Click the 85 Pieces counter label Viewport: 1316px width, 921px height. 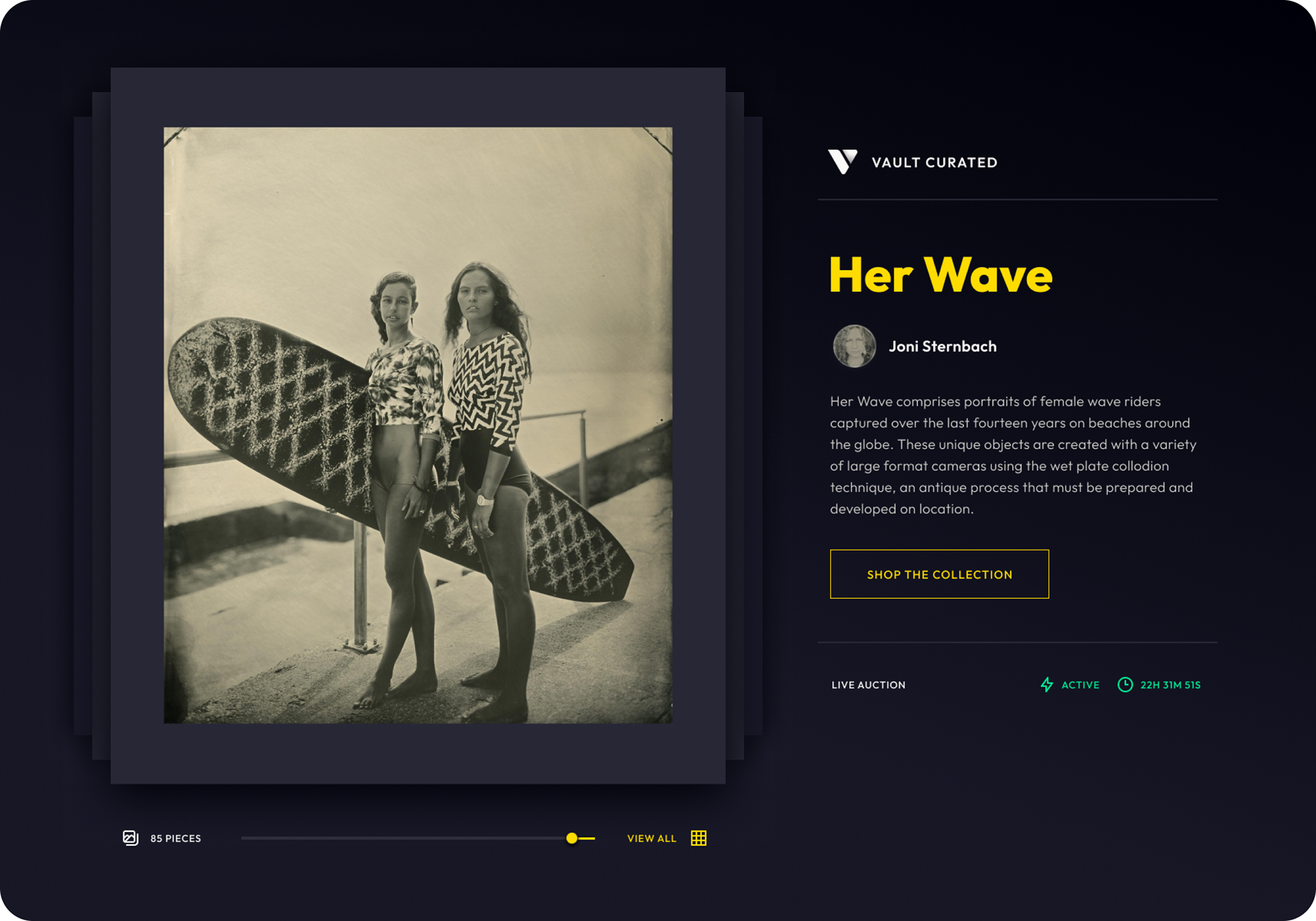tap(175, 838)
